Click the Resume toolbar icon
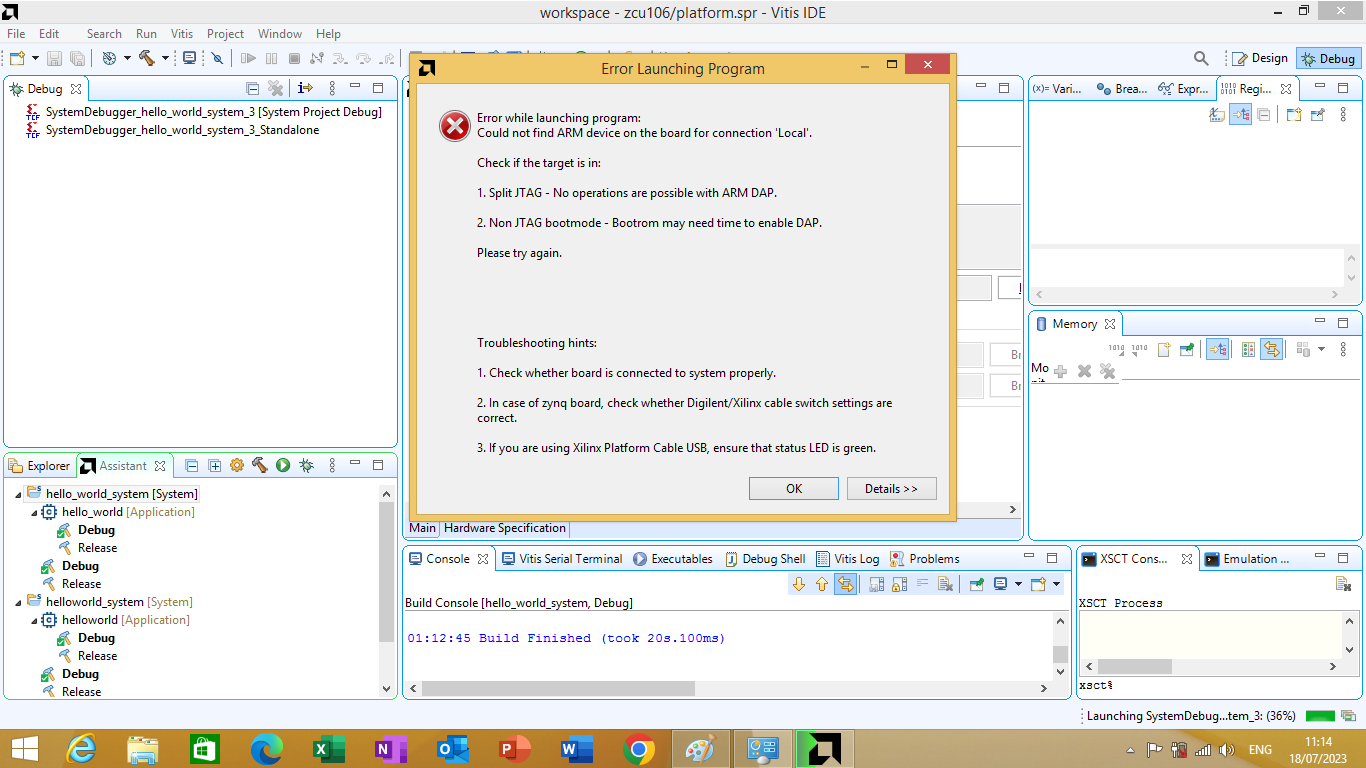 click(x=248, y=59)
